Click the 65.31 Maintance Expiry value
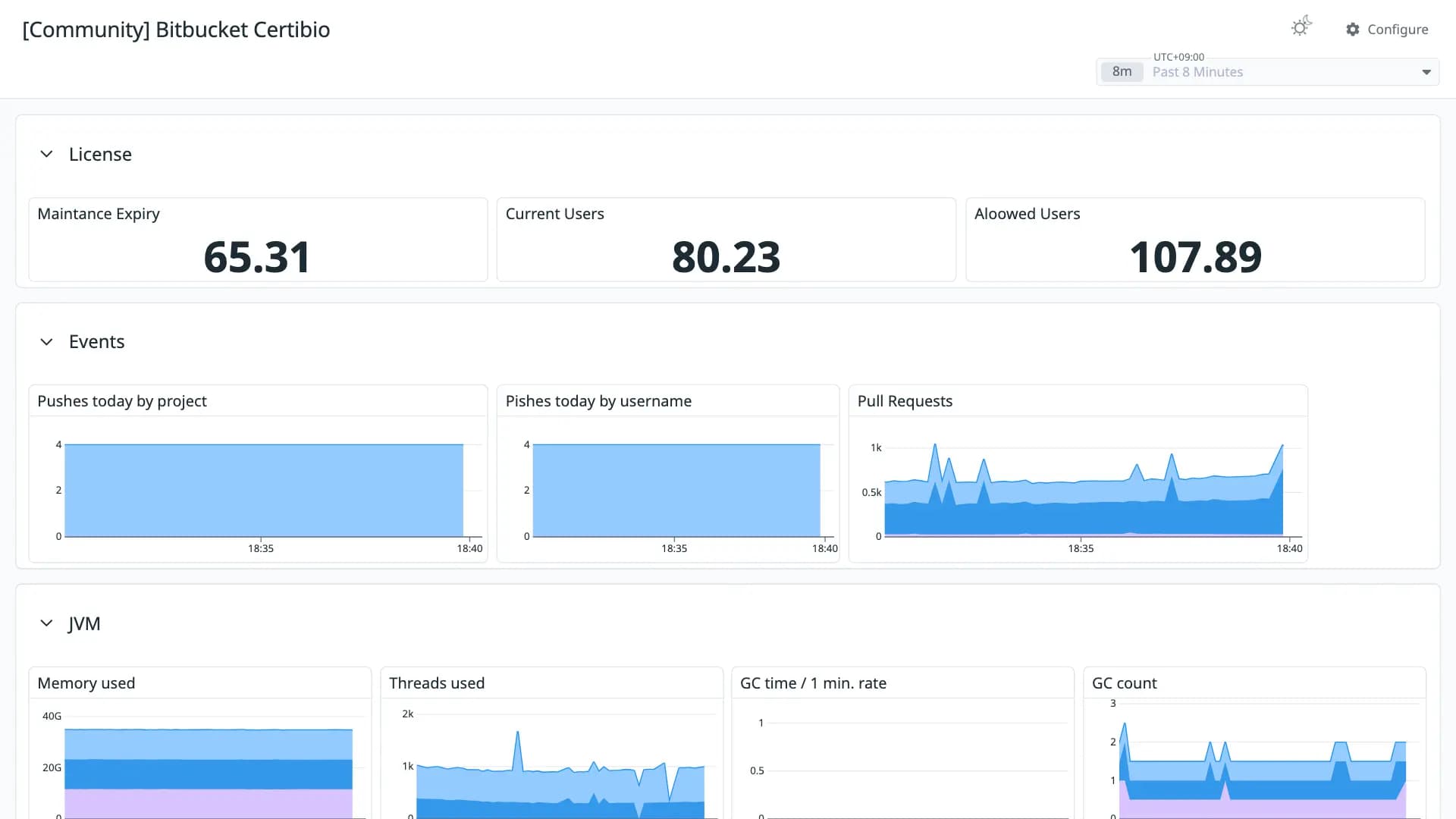1456x819 pixels. (257, 257)
